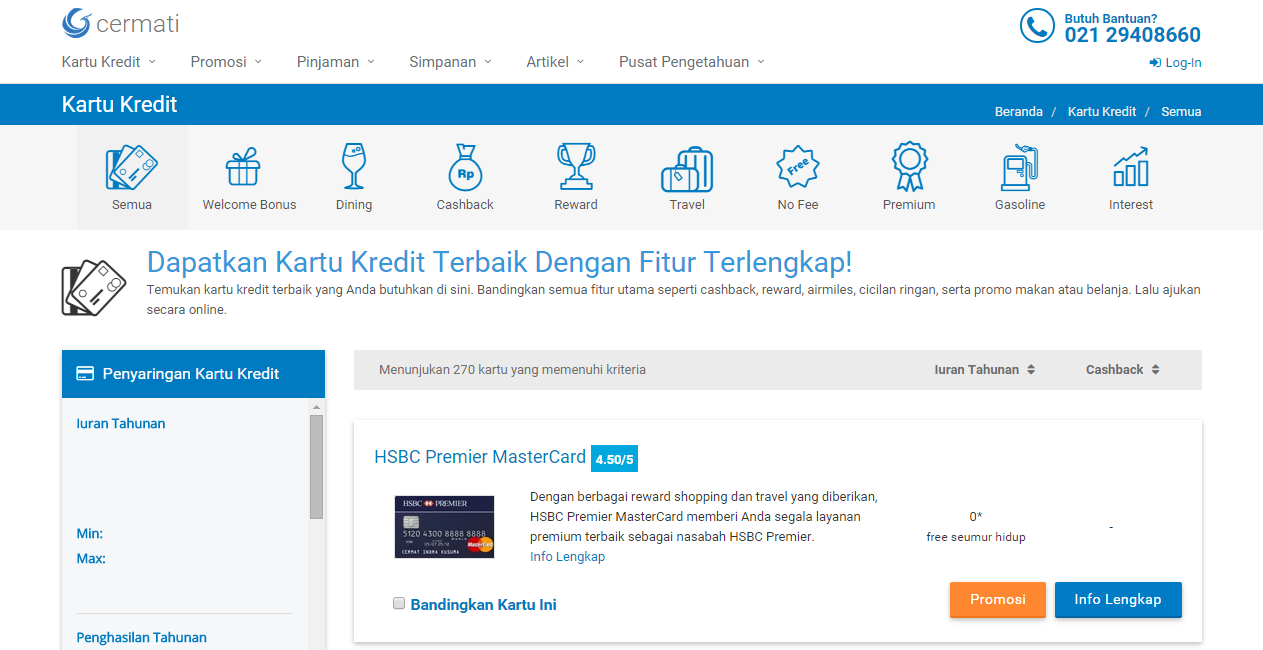Screen dimensions: 1263x650
Task: Open Kartu Kredit breadcrumb link
Action: (1102, 112)
